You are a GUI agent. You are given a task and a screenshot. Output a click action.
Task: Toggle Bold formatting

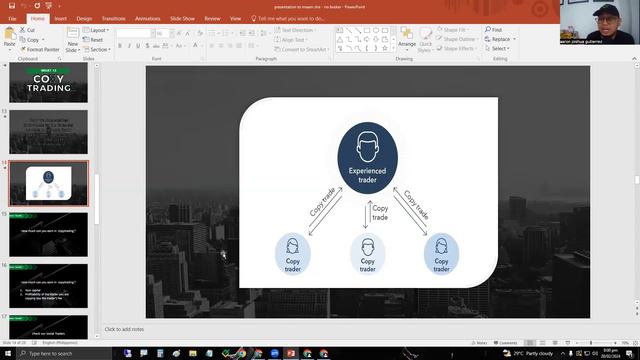(x=120, y=46)
